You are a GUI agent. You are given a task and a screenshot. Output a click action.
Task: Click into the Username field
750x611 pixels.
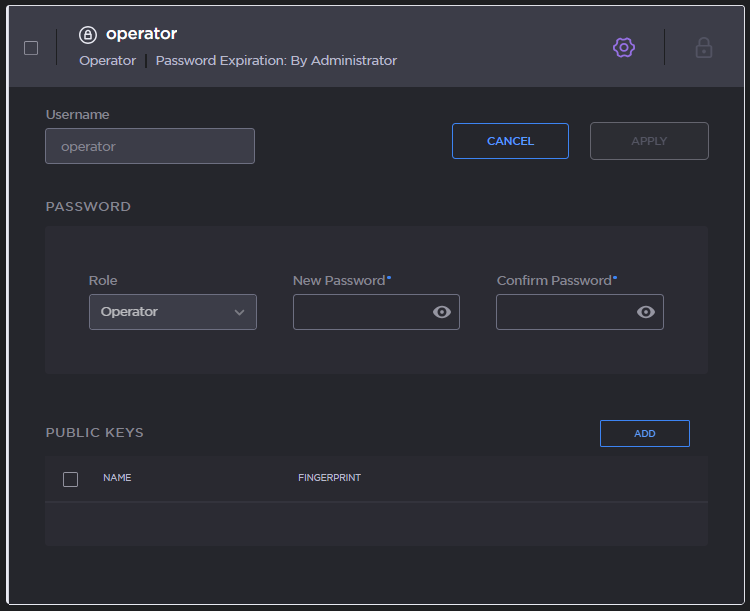click(150, 146)
